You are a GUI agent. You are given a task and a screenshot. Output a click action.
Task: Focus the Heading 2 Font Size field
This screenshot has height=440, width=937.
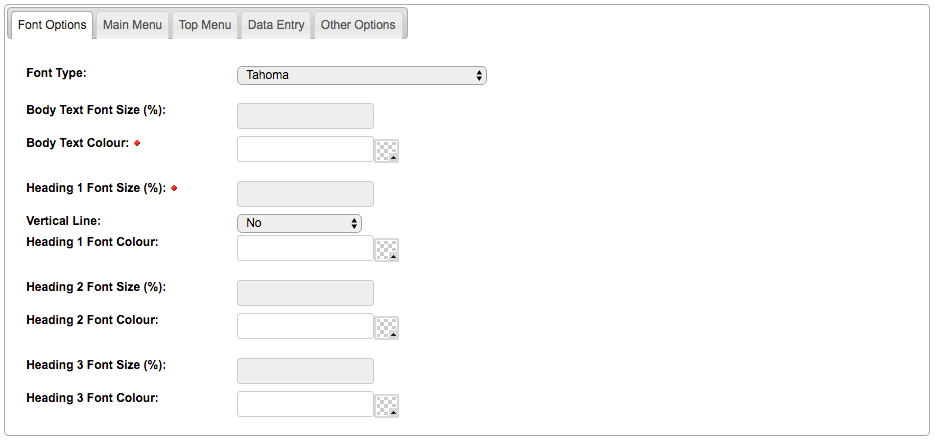coord(305,293)
